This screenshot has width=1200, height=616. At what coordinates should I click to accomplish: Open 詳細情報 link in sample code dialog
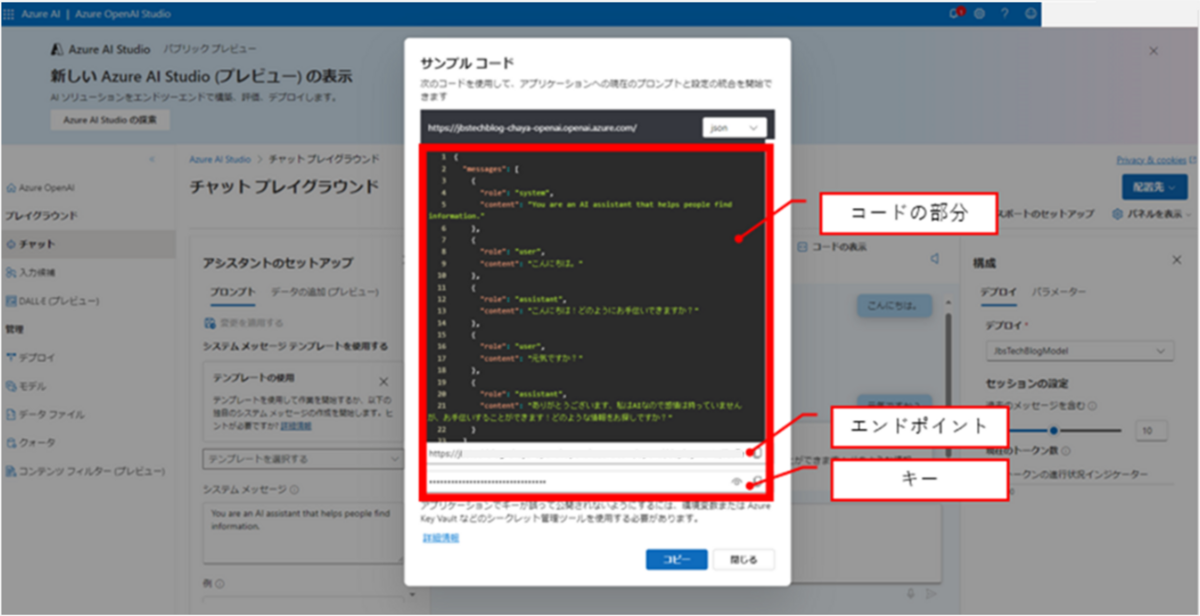tap(440, 538)
